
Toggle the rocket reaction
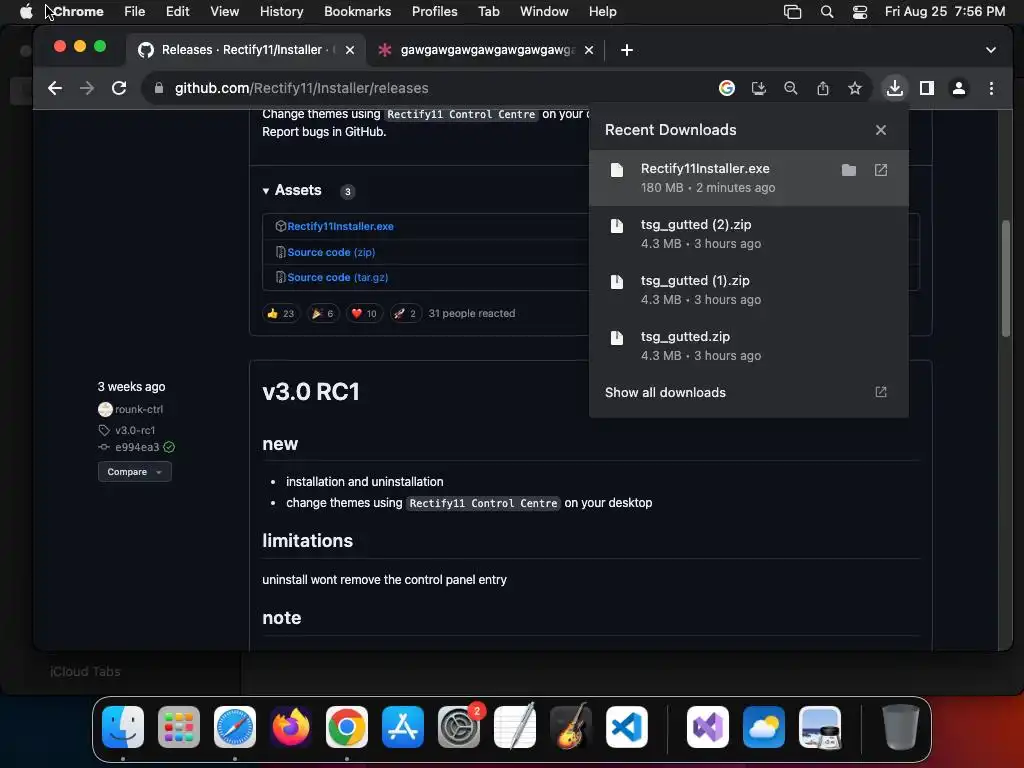(x=406, y=313)
